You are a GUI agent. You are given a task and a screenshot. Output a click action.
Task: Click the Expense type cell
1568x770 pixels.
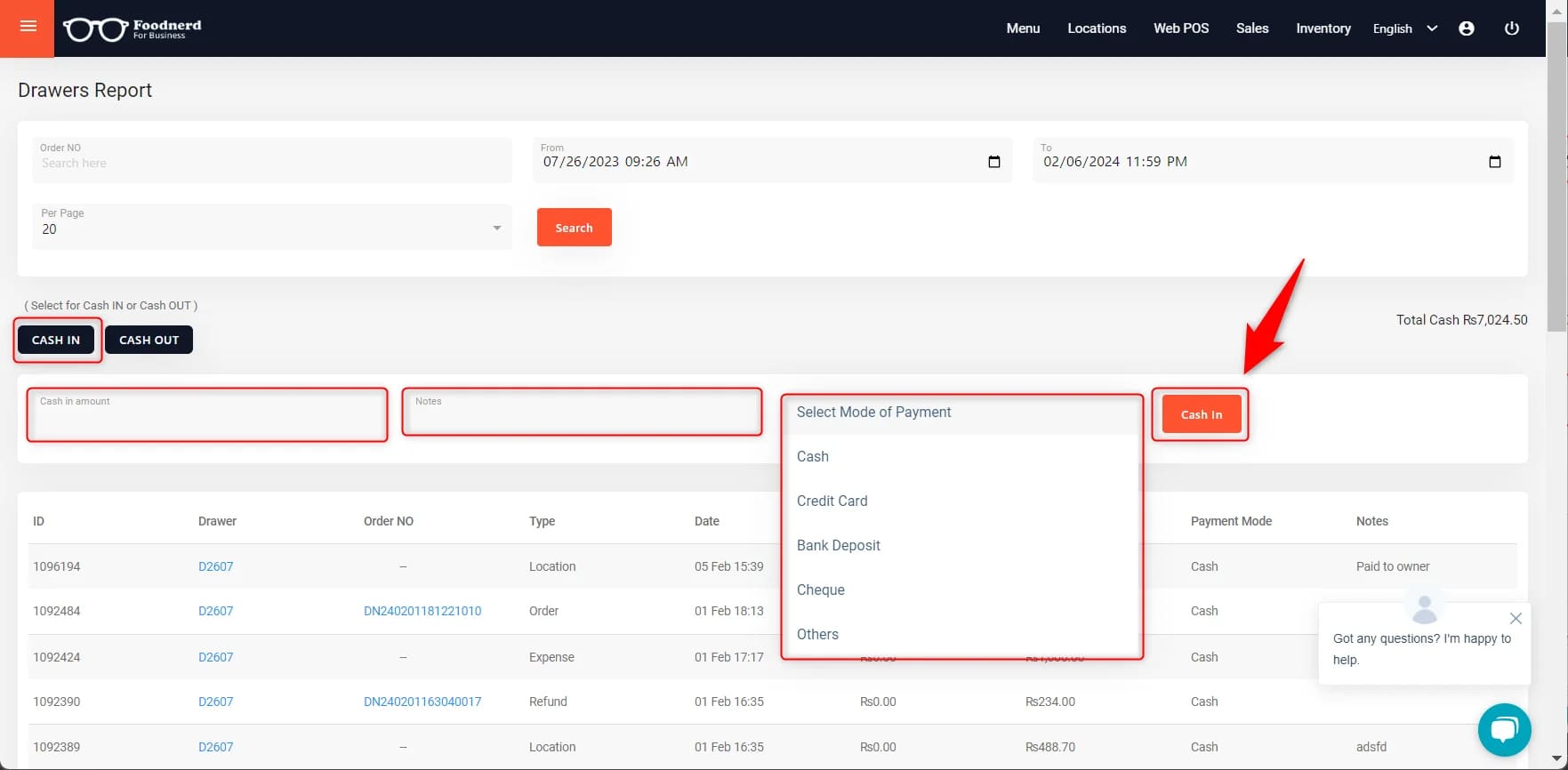(x=551, y=657)
